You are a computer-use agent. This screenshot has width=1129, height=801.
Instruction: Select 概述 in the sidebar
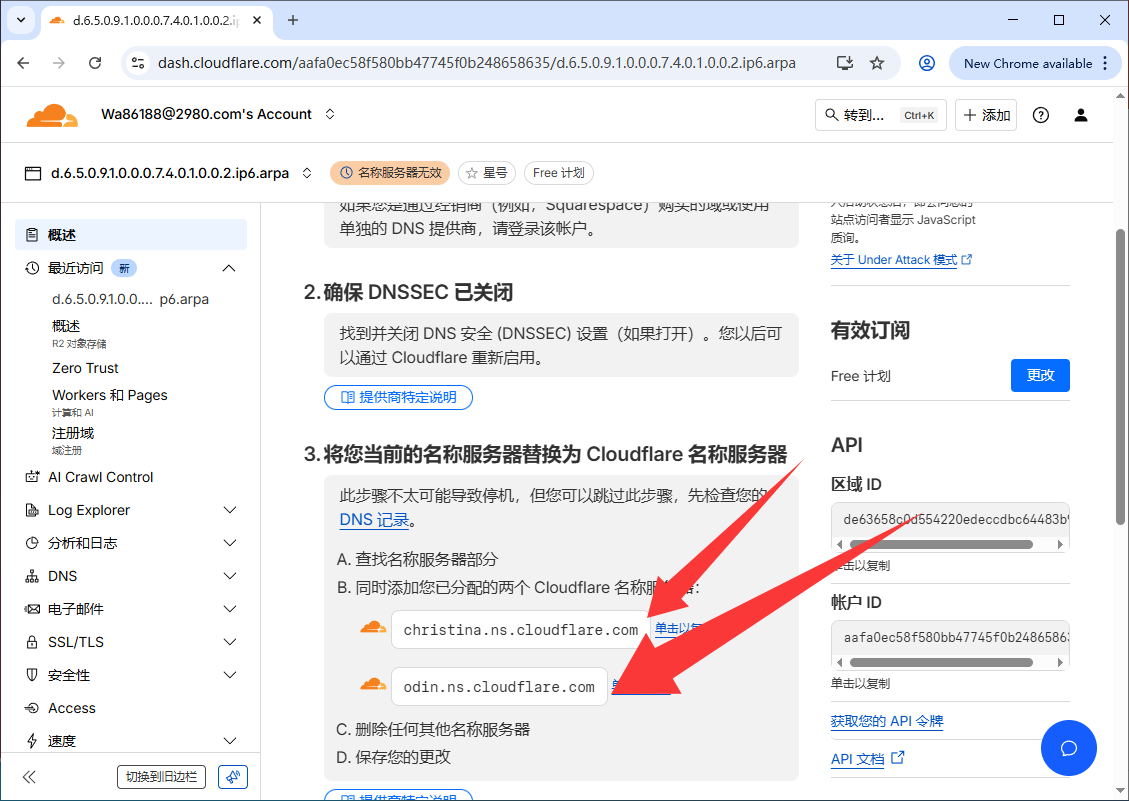click(62, 235)
